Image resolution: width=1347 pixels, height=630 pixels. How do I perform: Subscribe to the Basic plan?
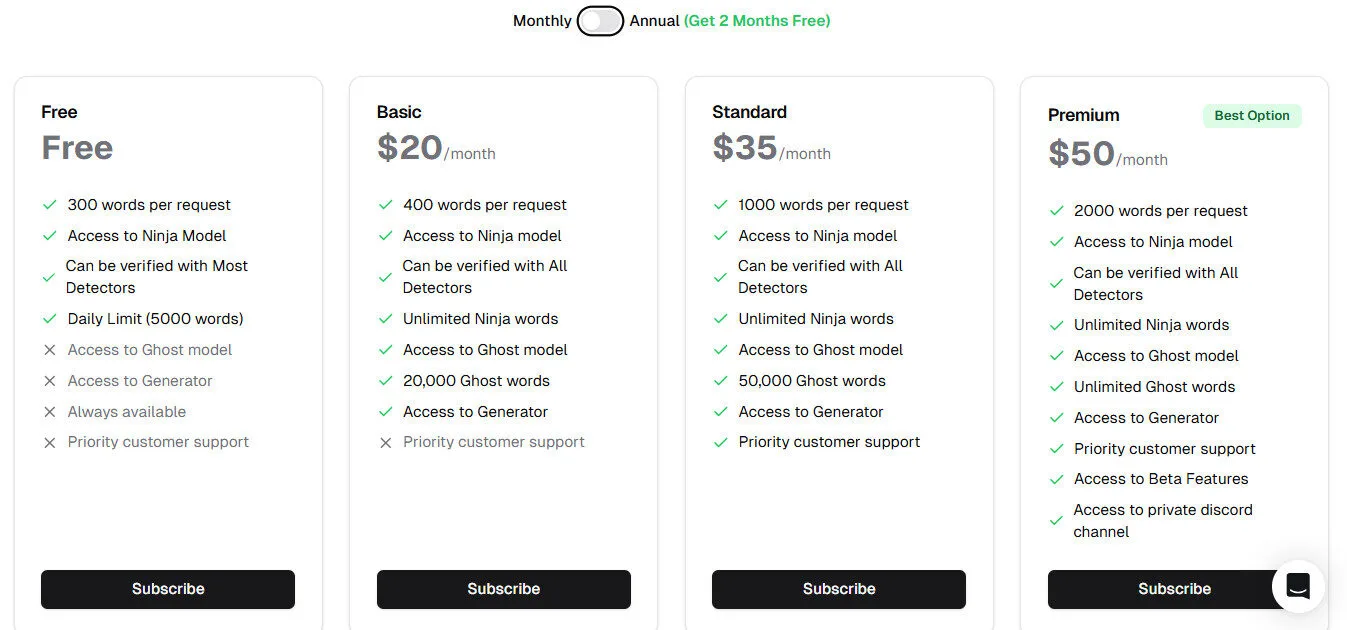(503, 589)
